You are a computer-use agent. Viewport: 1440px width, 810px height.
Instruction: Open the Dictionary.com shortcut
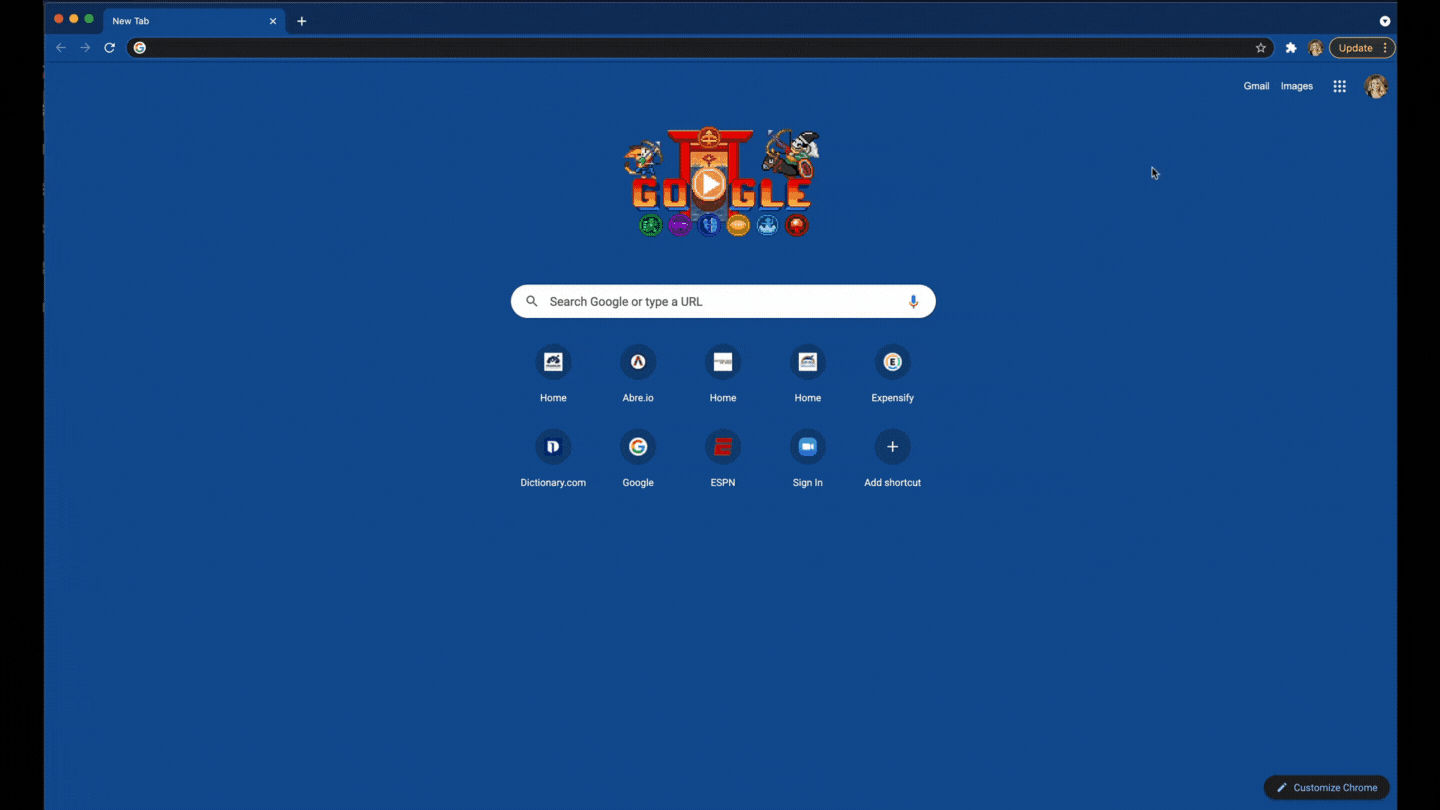553,459
